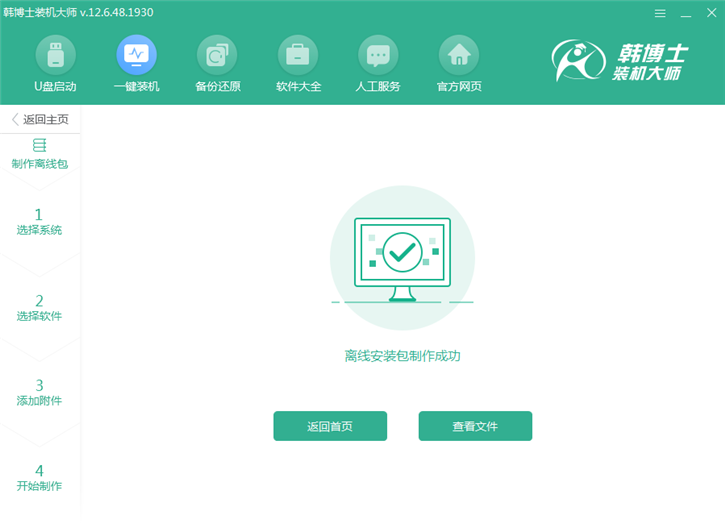The height and width of the screenshot is (523, 725).
Task: Open the hamburger menu in title bar
Action: 660,13
